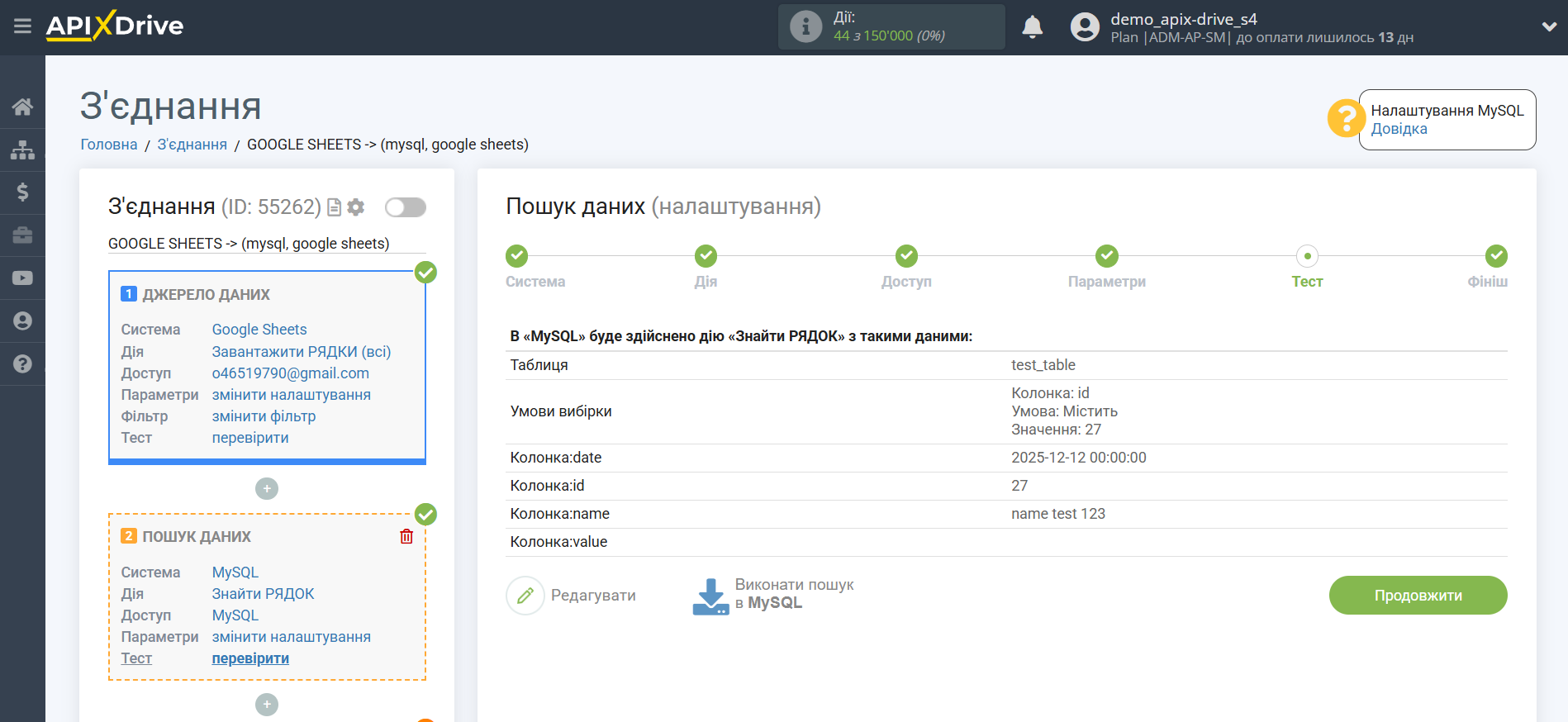Screen dimensions: 1568x722
Task: Click source змінити налаштування link
Action: [292, 395]
